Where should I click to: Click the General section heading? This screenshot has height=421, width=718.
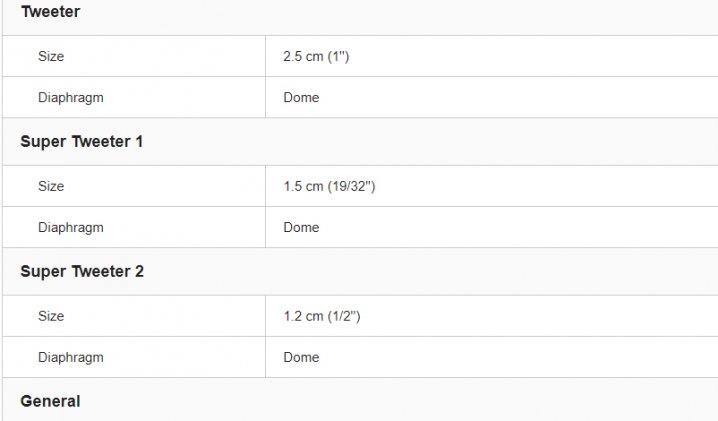[x=50, y=402]
